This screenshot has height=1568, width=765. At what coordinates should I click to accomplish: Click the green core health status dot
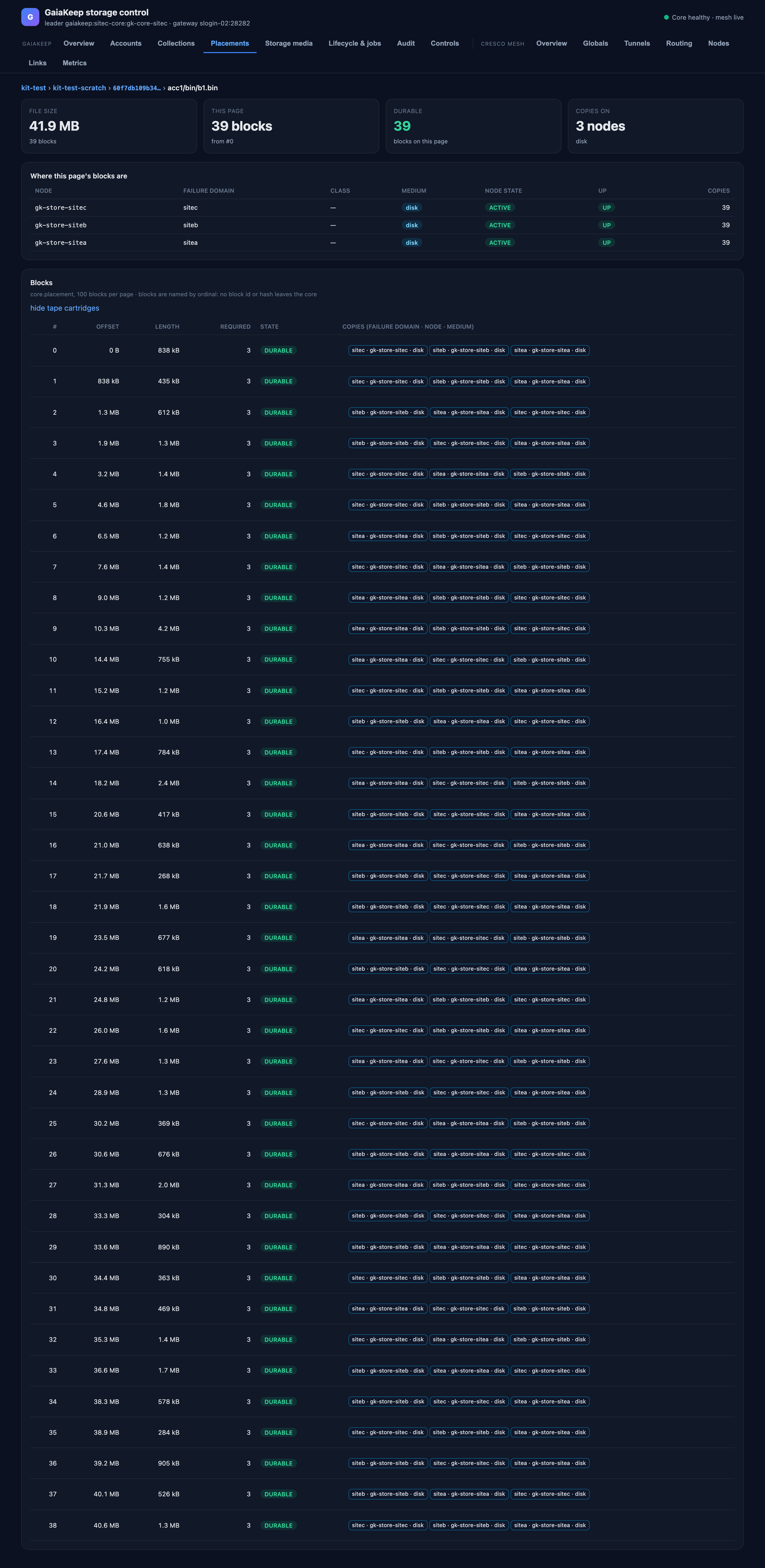tap(666, 18)
